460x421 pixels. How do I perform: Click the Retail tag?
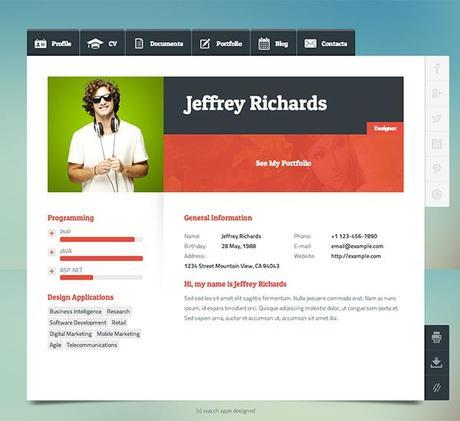pos(119,323)
